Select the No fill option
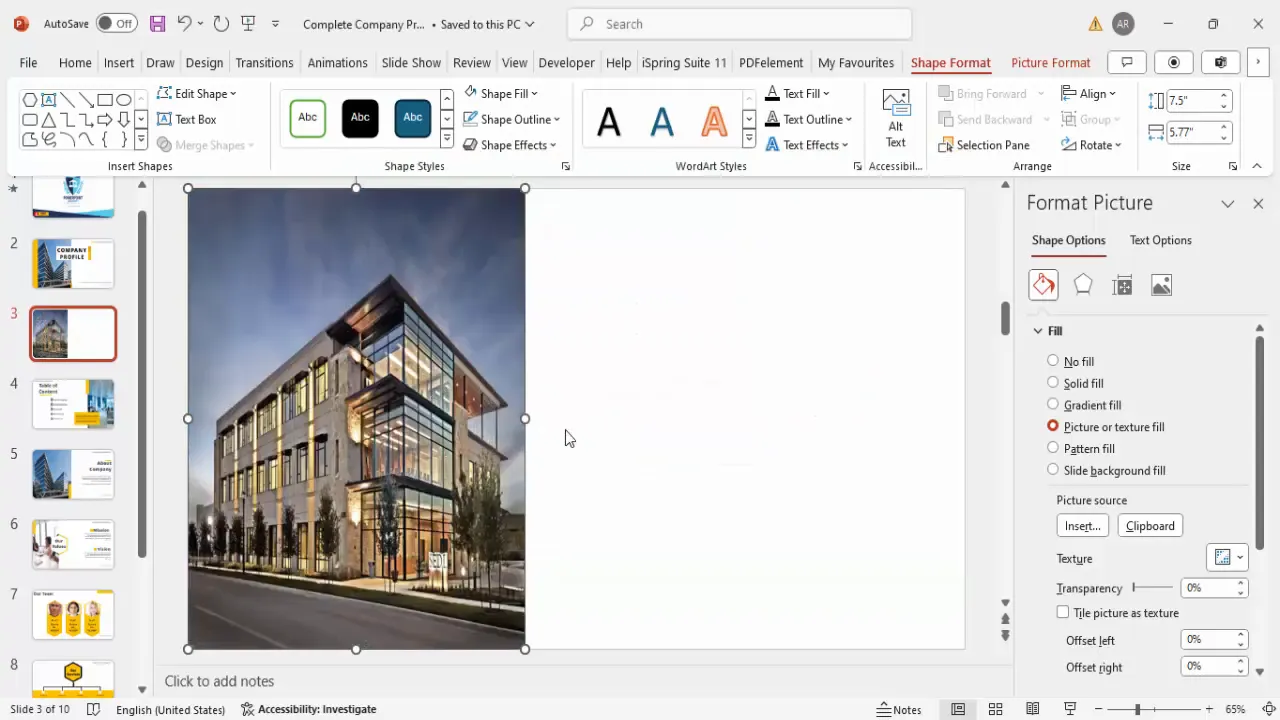Screen dimensions: 1280x720 click(1070, 361)
